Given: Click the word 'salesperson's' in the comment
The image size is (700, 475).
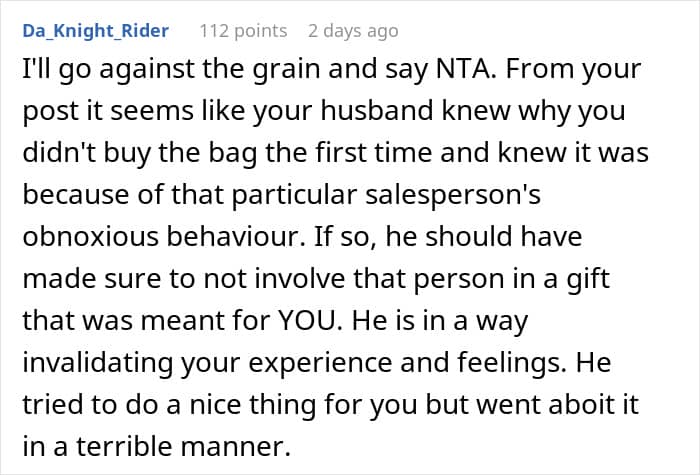Looking at the screenshot, I should [453, 195].
